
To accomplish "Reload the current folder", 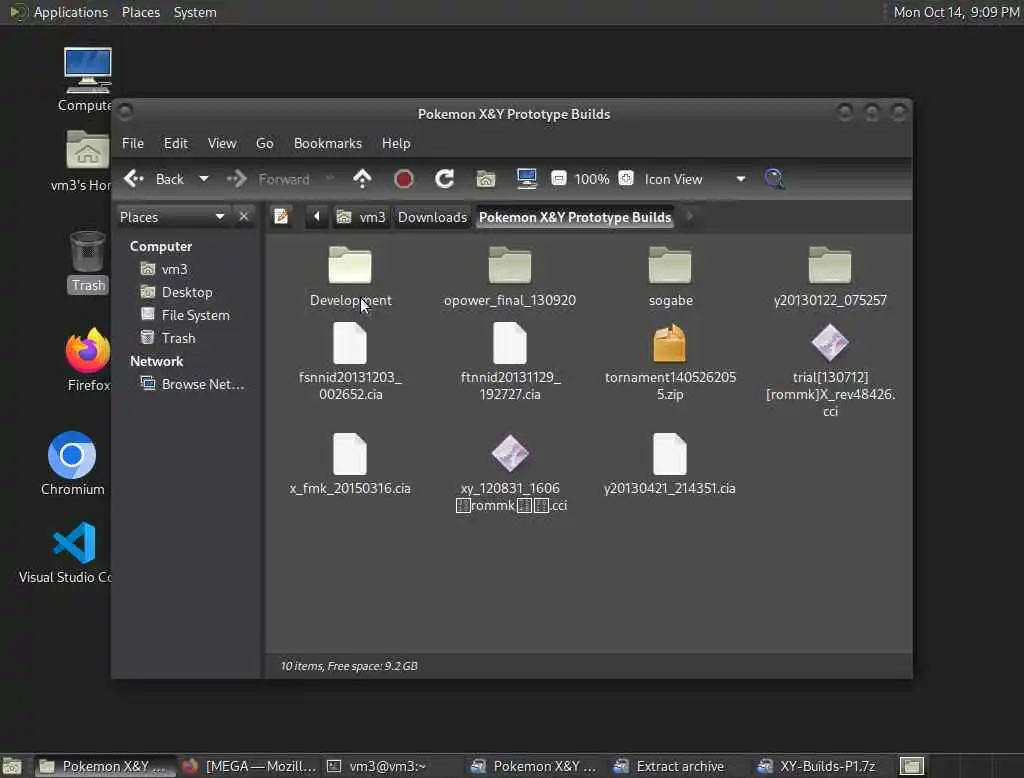I will pos(445,179).
